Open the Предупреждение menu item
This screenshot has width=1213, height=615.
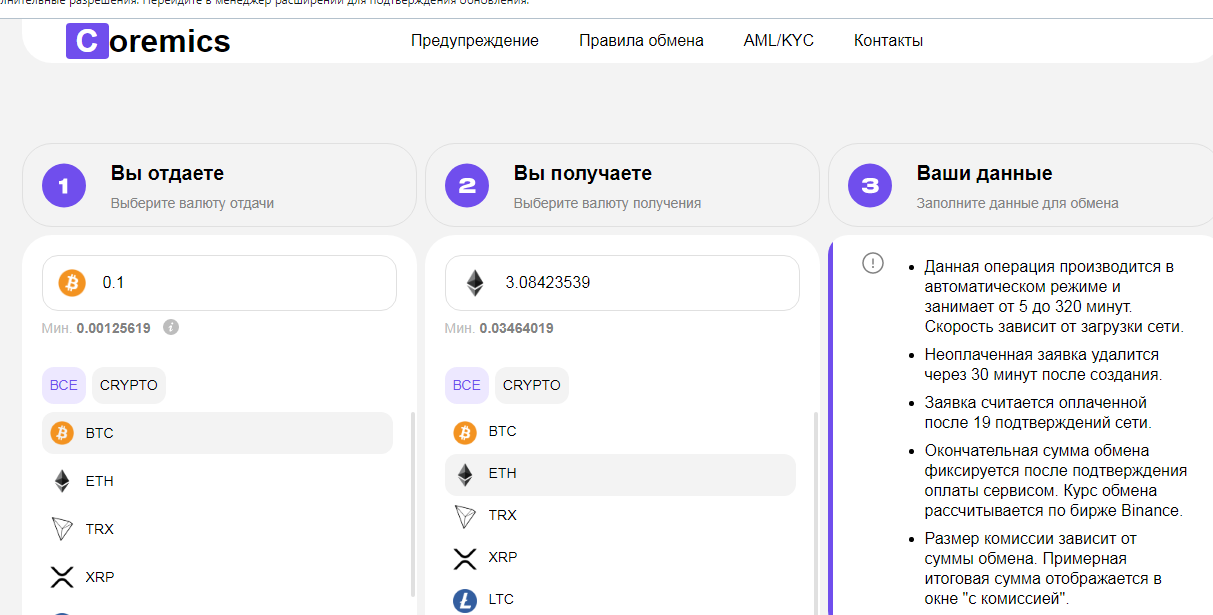[x=474, y=41]
